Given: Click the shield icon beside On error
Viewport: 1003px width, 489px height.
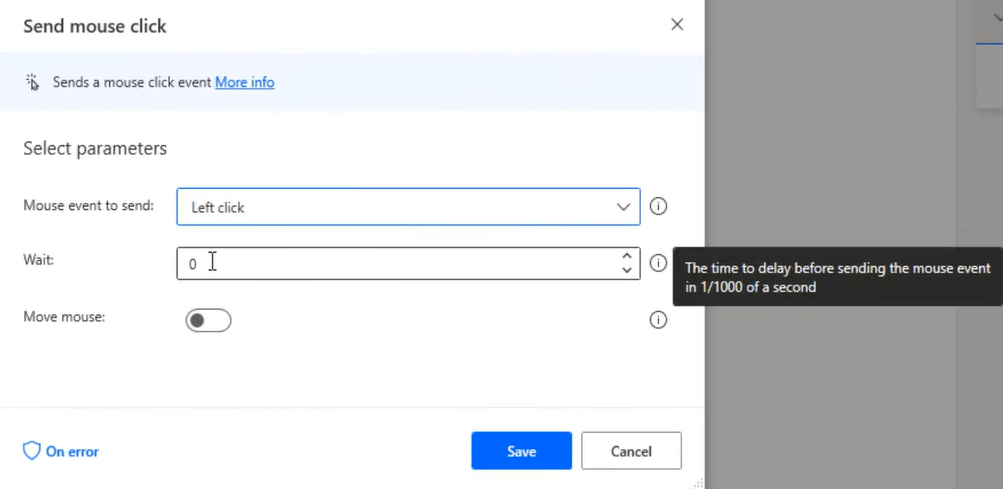Looking at the screenshot, I should click(31, 451).
